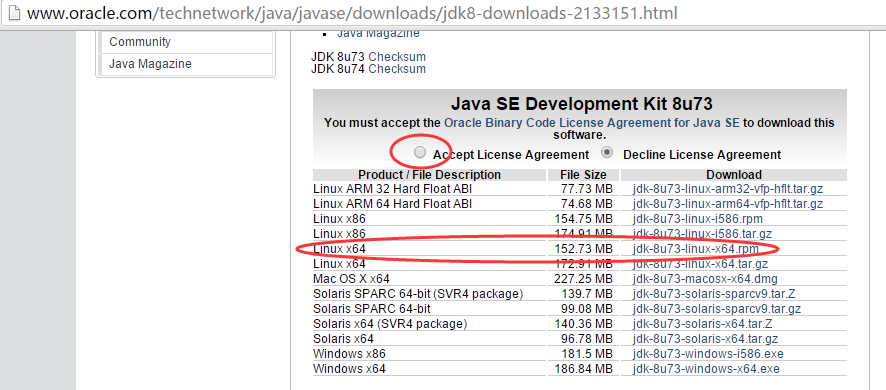The width and height of the screenshot is (886, 390).
Task: Open the cut-off Java Magazine link in bullet list
Action: pos(378,33)
